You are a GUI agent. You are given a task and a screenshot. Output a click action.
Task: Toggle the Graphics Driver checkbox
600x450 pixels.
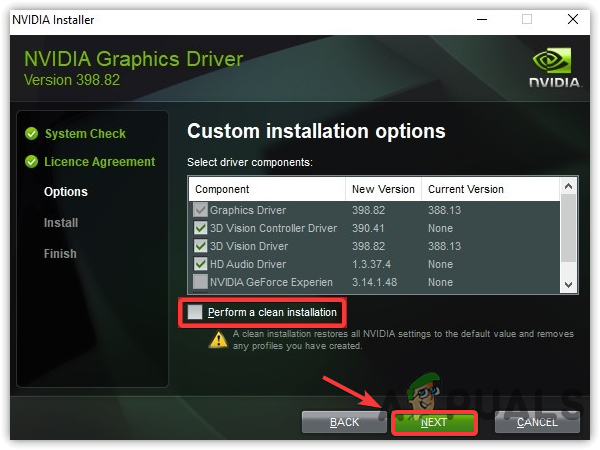pos(200,210)
